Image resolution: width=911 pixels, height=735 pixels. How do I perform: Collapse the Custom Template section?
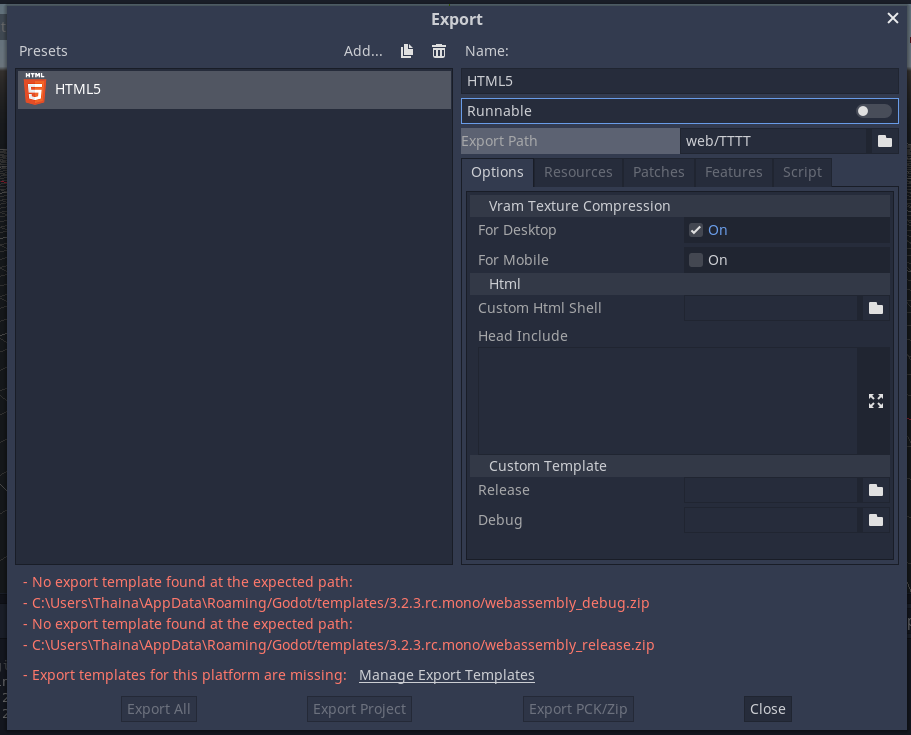click(x=548, y=465)
